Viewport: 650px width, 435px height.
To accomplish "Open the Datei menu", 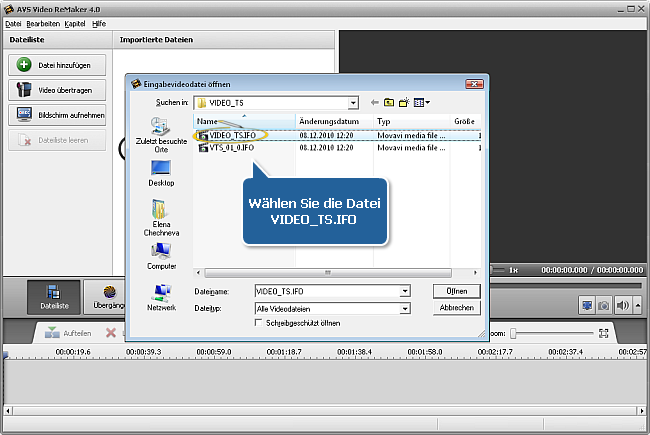I will 13,24.
